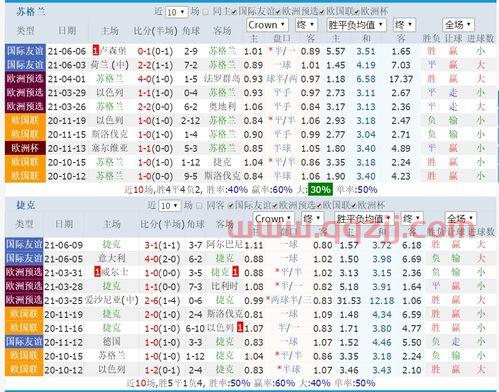Open 卢森堡 team in 21-06-06 row
499x392 pixels.
113,51
